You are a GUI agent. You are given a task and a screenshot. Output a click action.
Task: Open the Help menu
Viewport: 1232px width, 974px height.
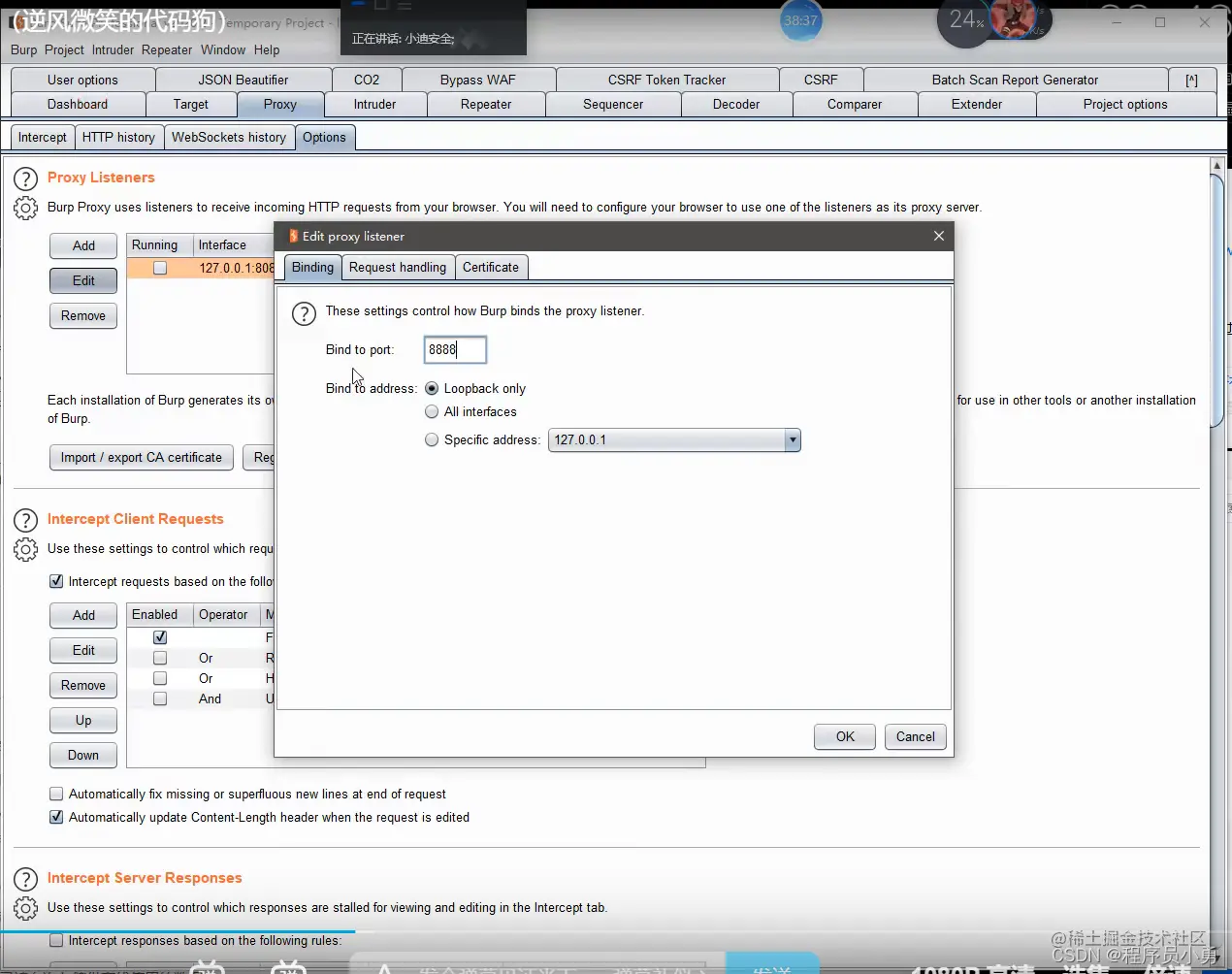[267, 49]
